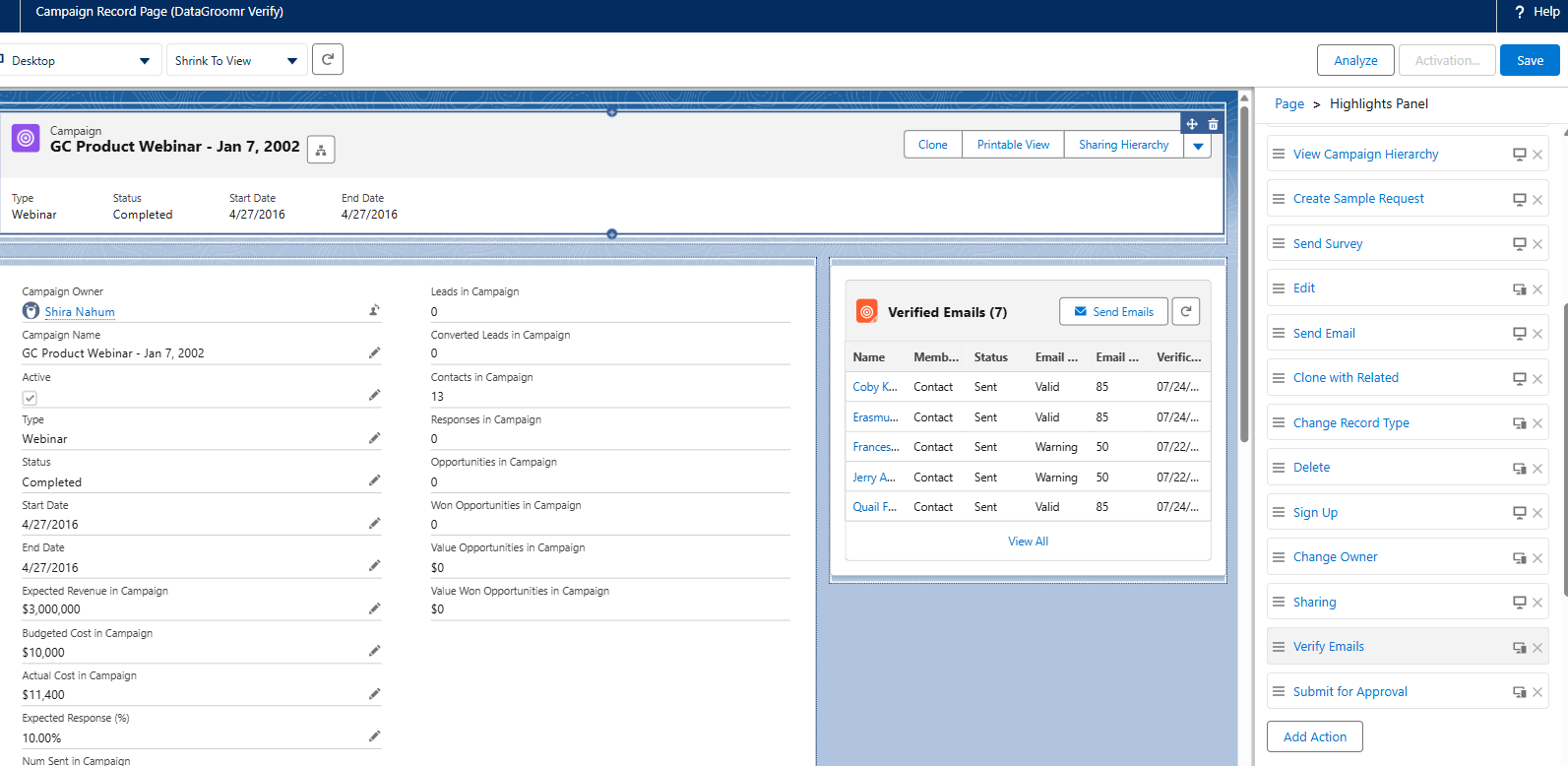Screen dimensions: 1568x766
Task: Toggle the Active checkbox
Action: (x=30, y=398)
